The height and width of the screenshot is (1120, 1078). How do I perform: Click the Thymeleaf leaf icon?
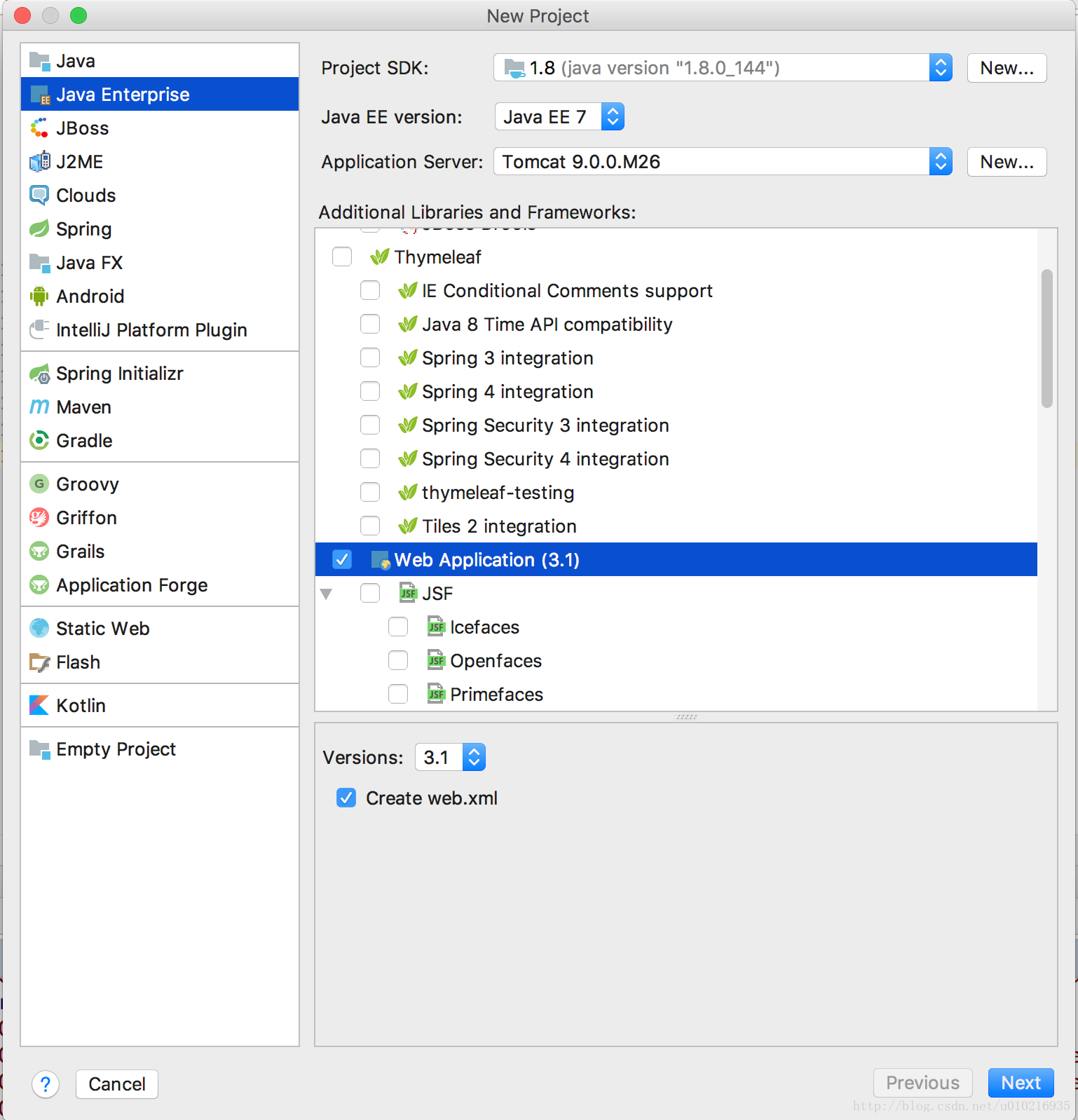coord(380,257)
